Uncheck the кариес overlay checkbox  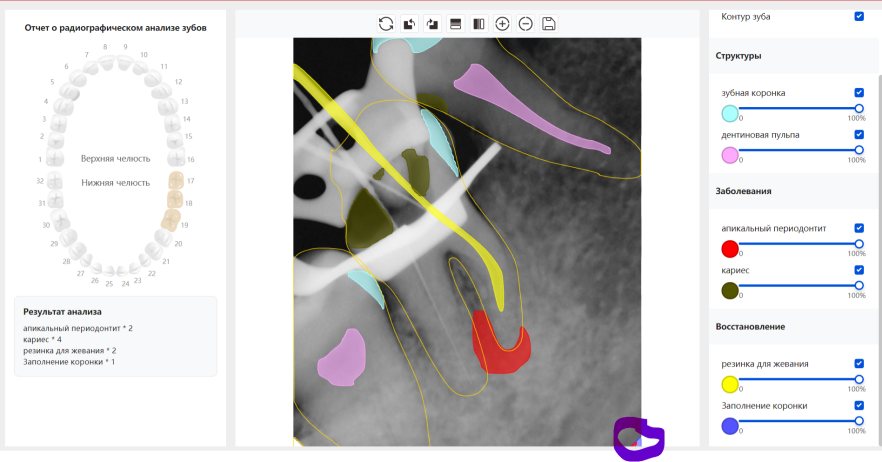[x=859, y=270]
